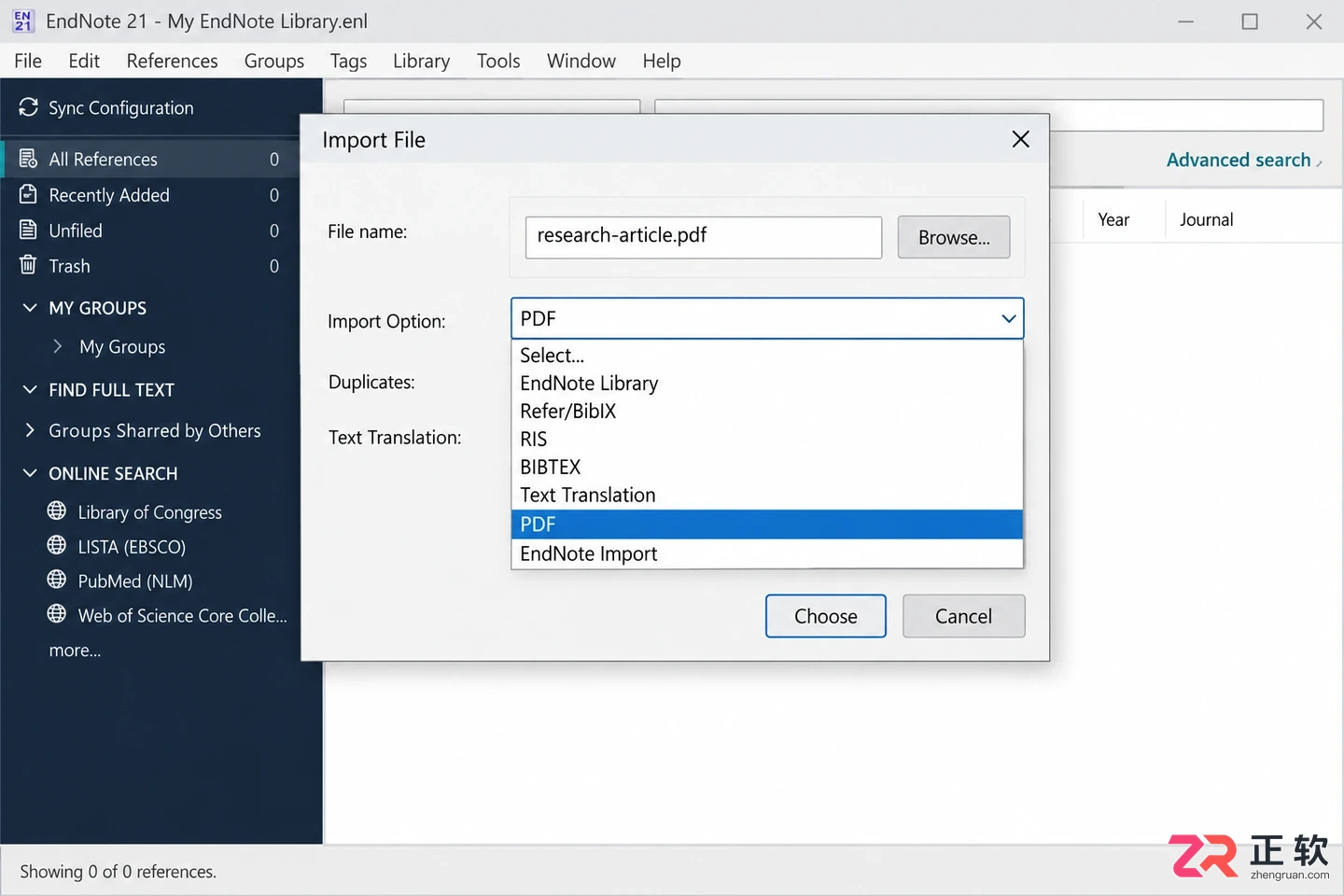Open the Library menu
The height and width of the screenshot is (896, 1344).
pyautogui.click(x=421, y=61)
